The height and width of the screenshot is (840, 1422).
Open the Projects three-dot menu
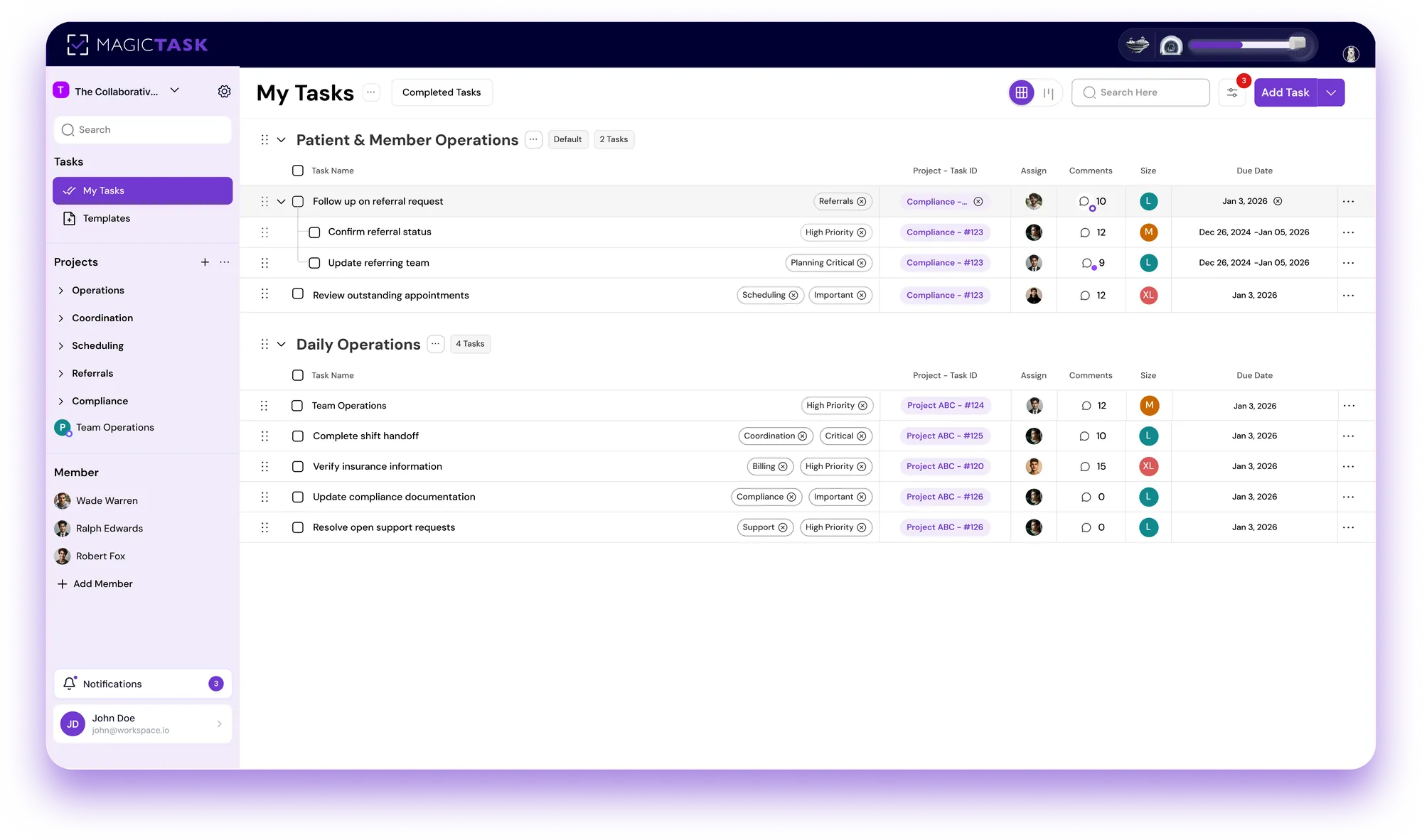[225, 262]
